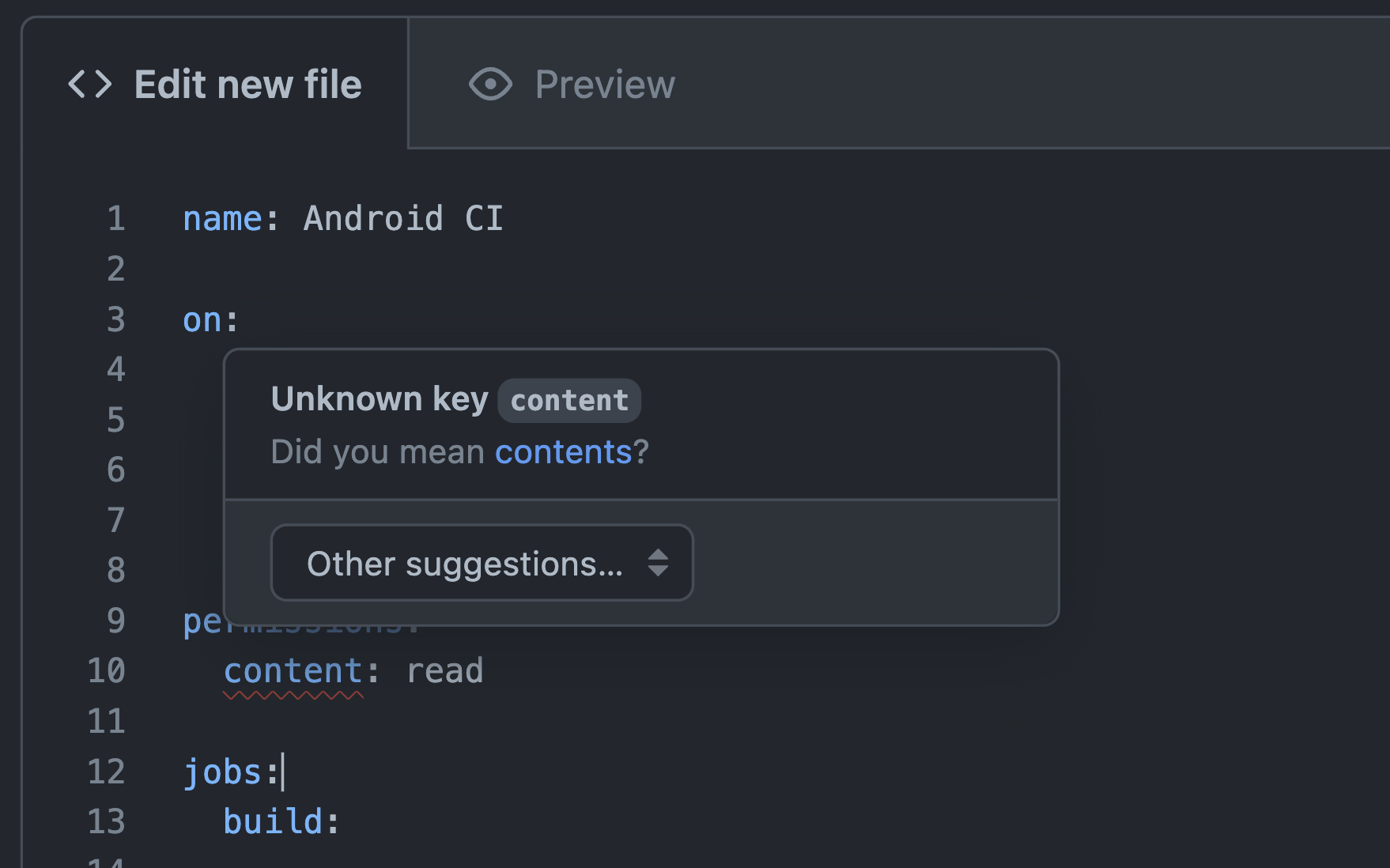Click the up-down arrows in Other suggestions
Image resolution: width=1390 pixels, height=868 pixels.
[658, 563]
